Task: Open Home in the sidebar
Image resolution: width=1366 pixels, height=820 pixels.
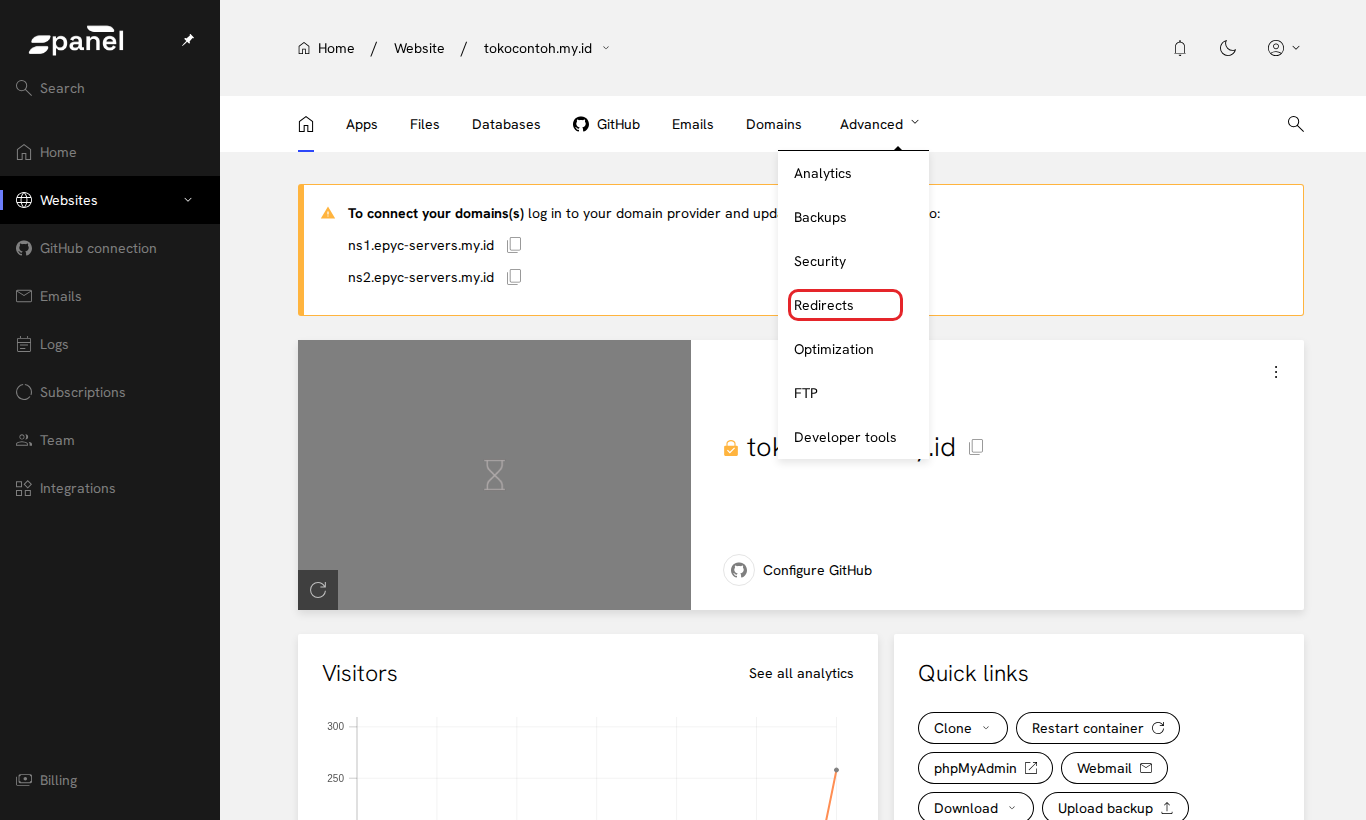Action: coord(110,152)
